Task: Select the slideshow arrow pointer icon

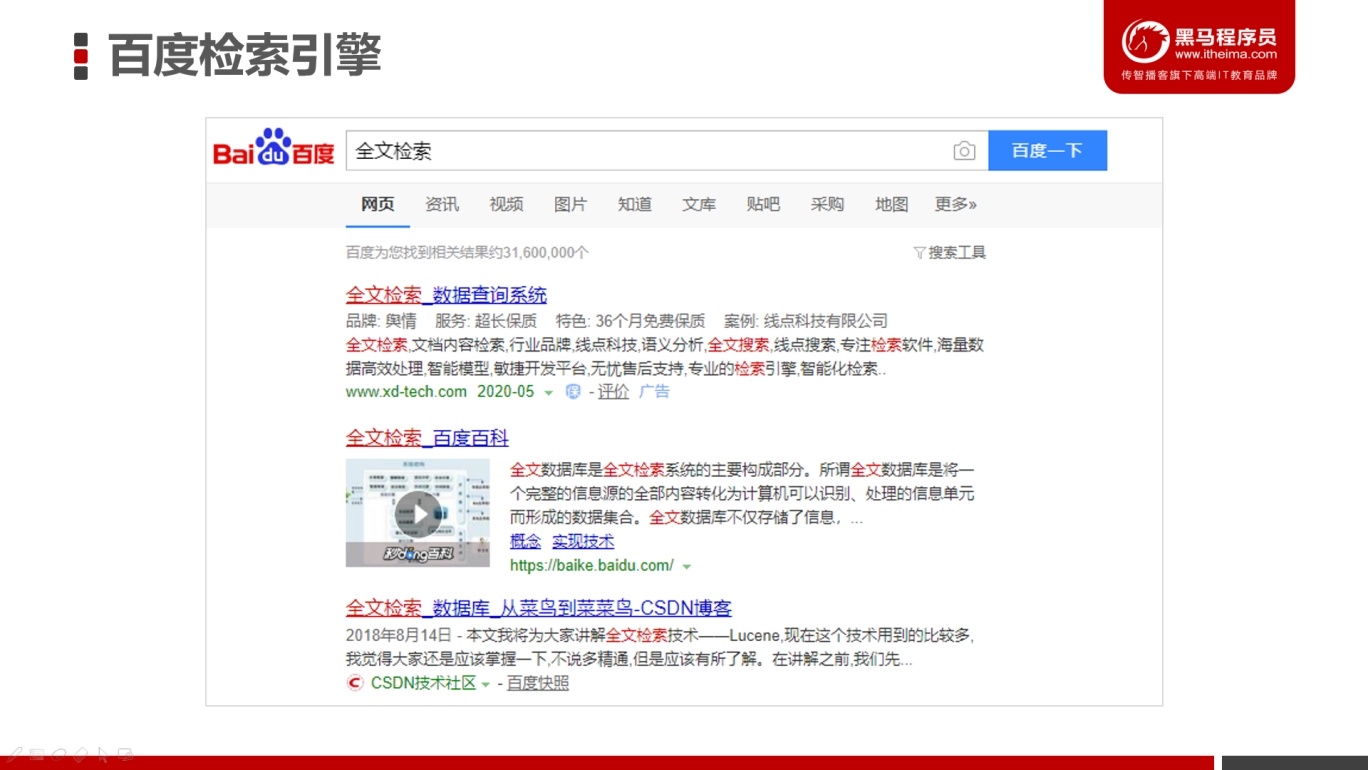Action: (x=103, y=754)
